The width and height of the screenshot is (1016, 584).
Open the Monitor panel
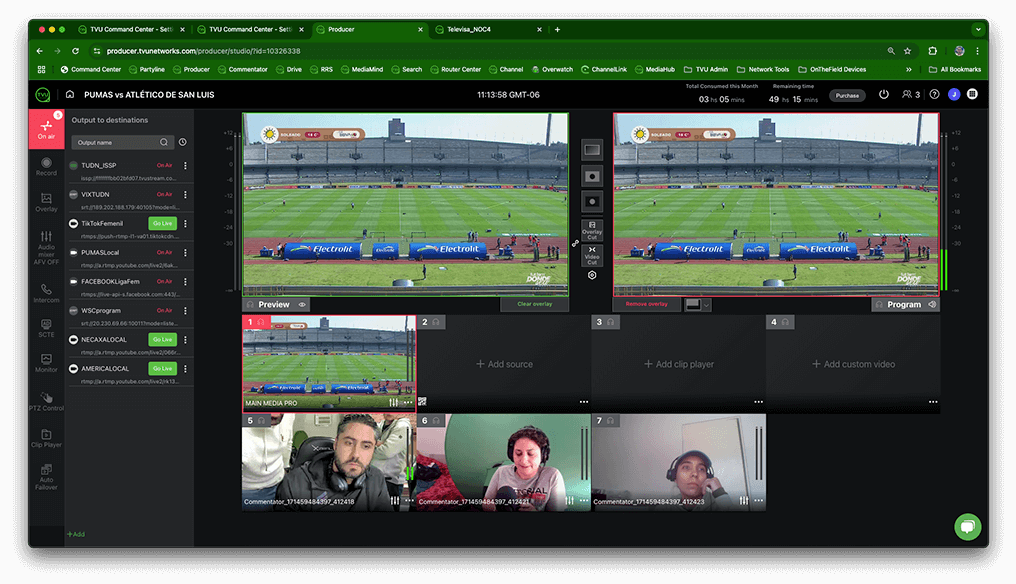[46, 363]
